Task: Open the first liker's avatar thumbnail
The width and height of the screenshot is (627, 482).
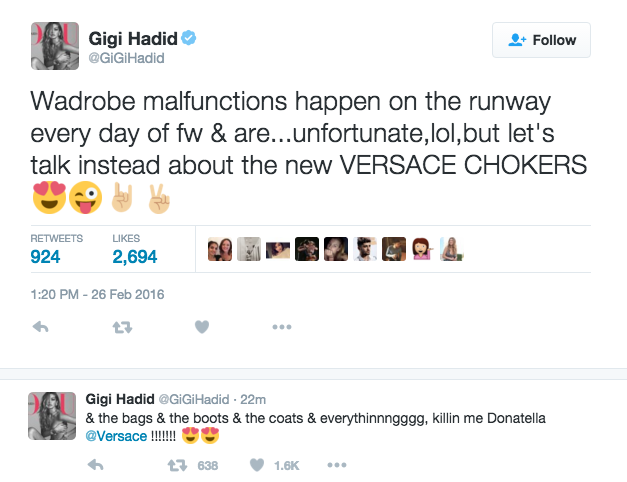Action: tap(219, 251)
